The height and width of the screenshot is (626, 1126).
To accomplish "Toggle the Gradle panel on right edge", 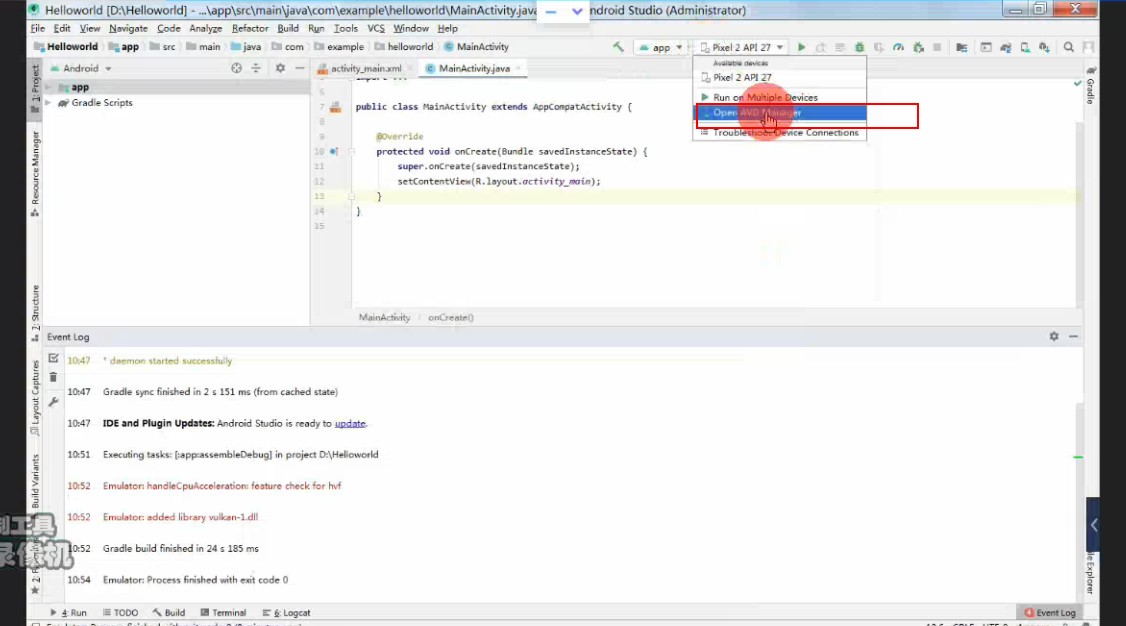I will (1091, 86).
